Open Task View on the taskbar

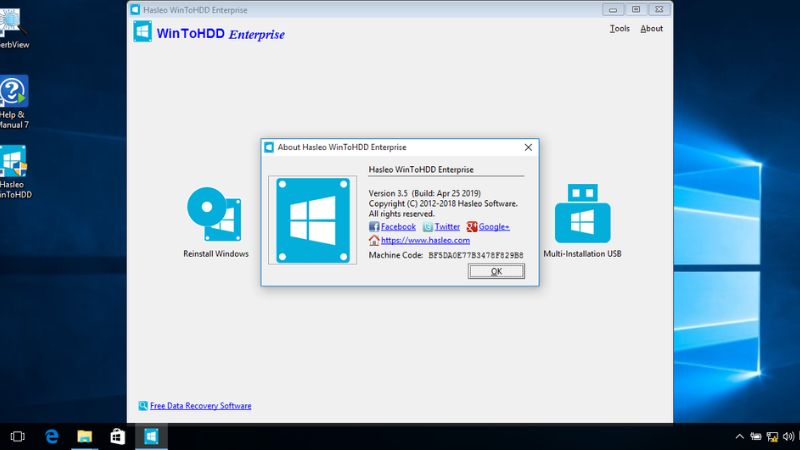[x=17, y=436]
